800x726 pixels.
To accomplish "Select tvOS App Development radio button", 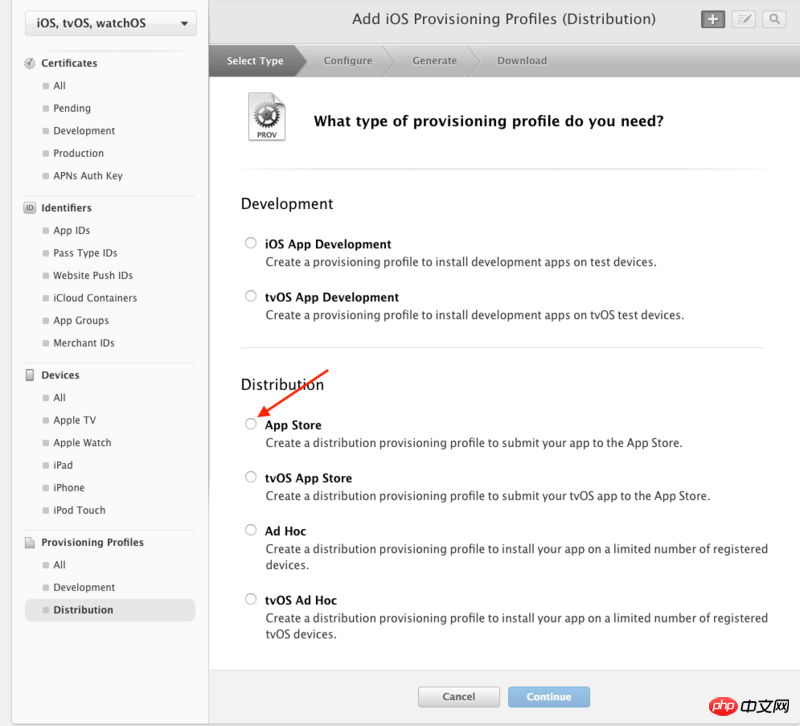I will pos(251,296).
